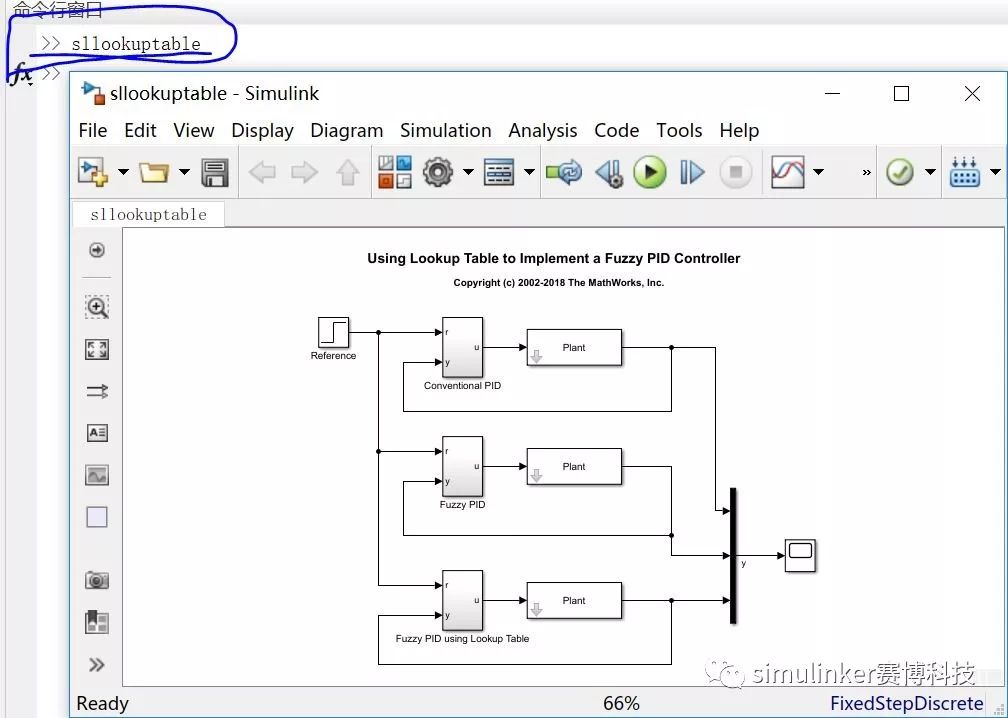Viewport: 1008px width, 718px height.
Task: Open the Analysis menu
Action: (543, 130)
